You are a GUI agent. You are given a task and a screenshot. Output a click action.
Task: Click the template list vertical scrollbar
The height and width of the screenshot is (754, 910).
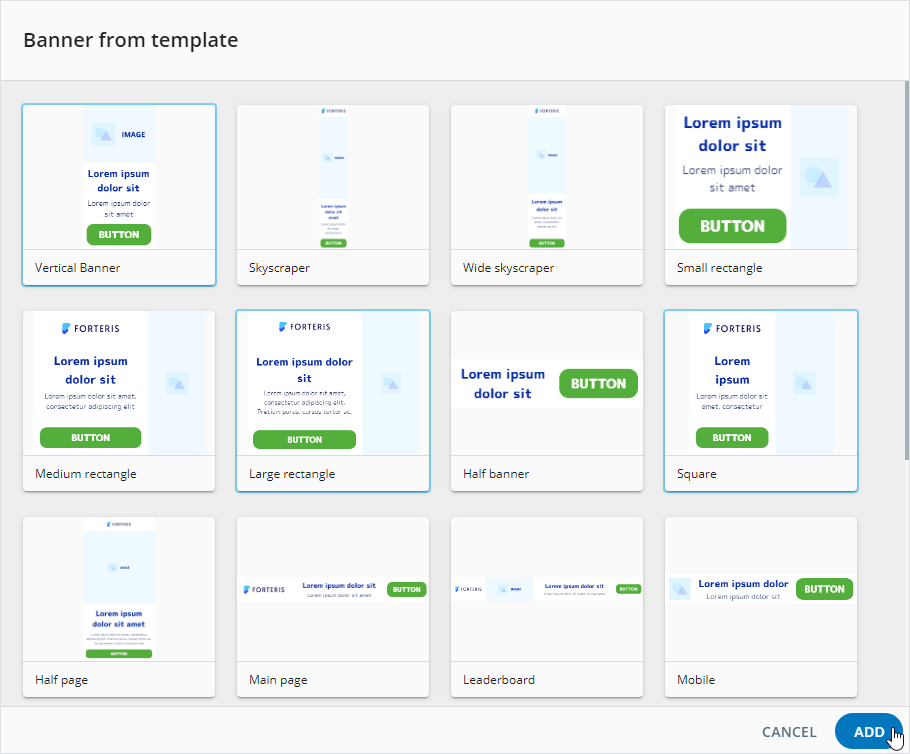pyautogui.click(x=906, y=270)
